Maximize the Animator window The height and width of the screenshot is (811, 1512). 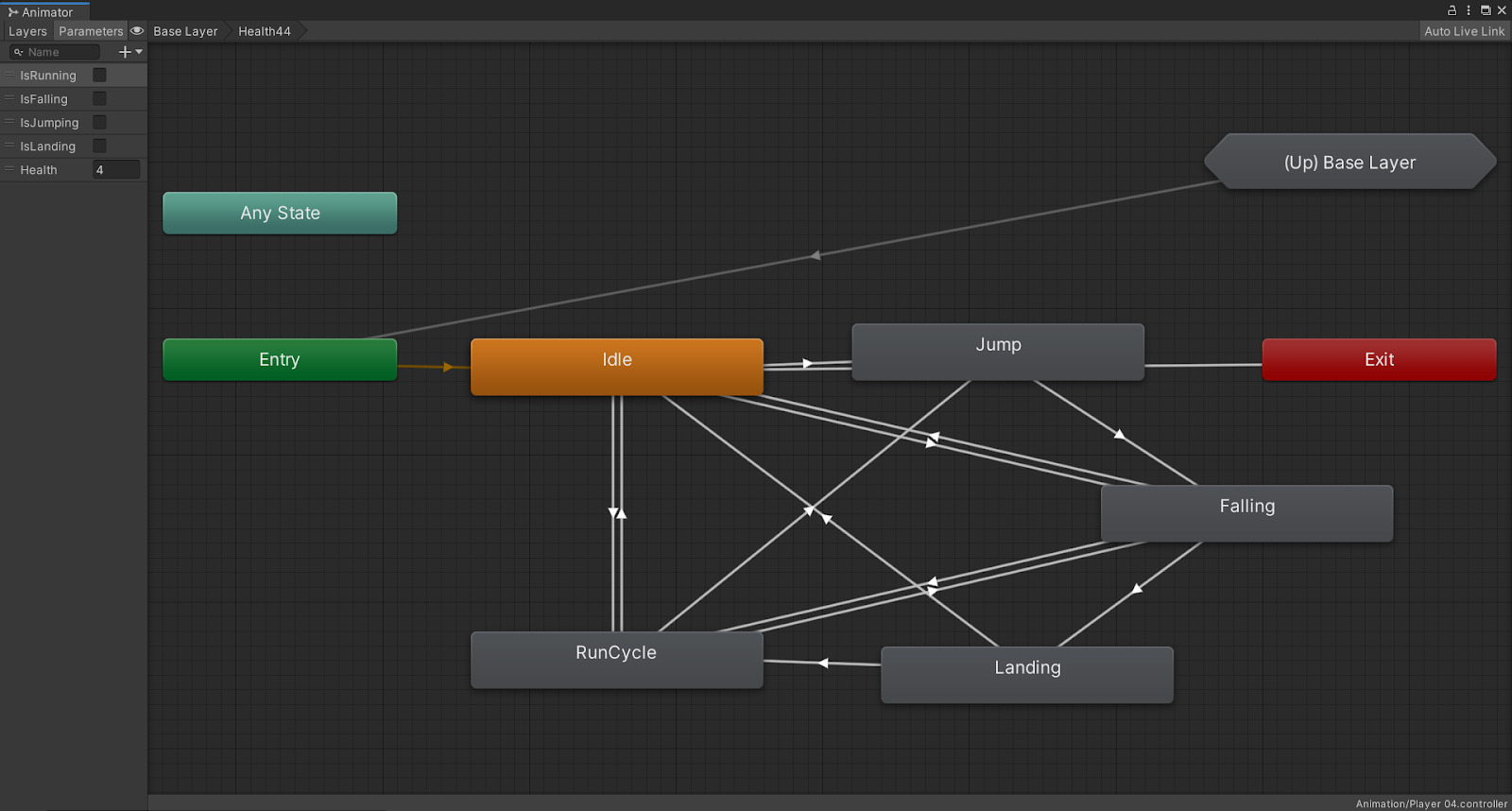coord(1486,10)
